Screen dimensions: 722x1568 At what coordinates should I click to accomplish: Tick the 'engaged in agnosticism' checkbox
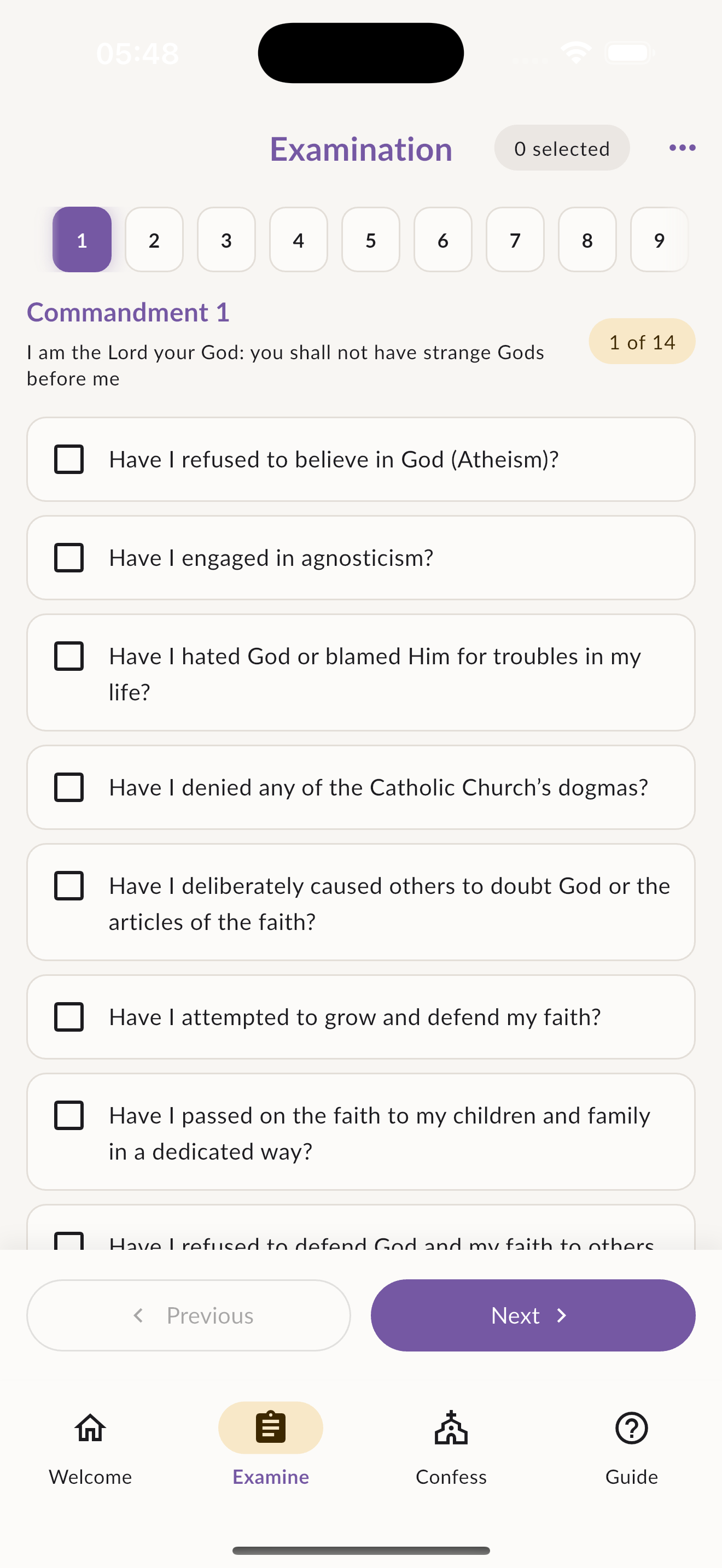[x=69, y=558]
